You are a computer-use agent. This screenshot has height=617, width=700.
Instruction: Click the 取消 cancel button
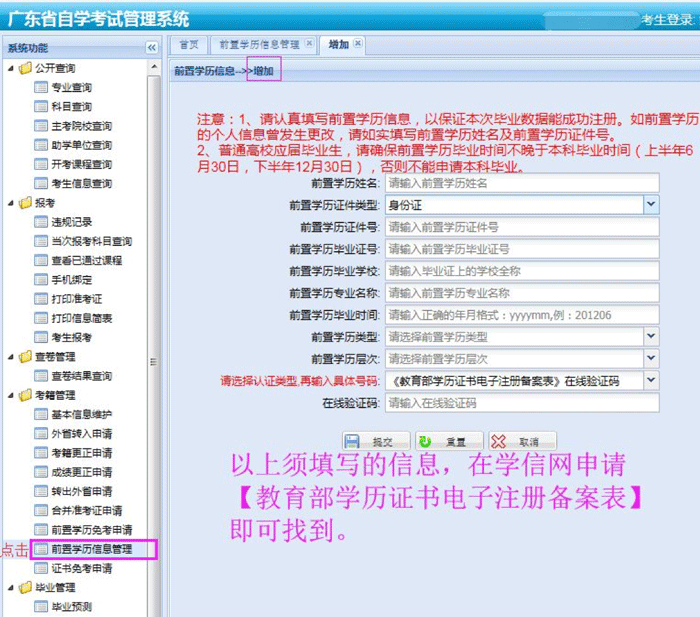click(522, 442)
